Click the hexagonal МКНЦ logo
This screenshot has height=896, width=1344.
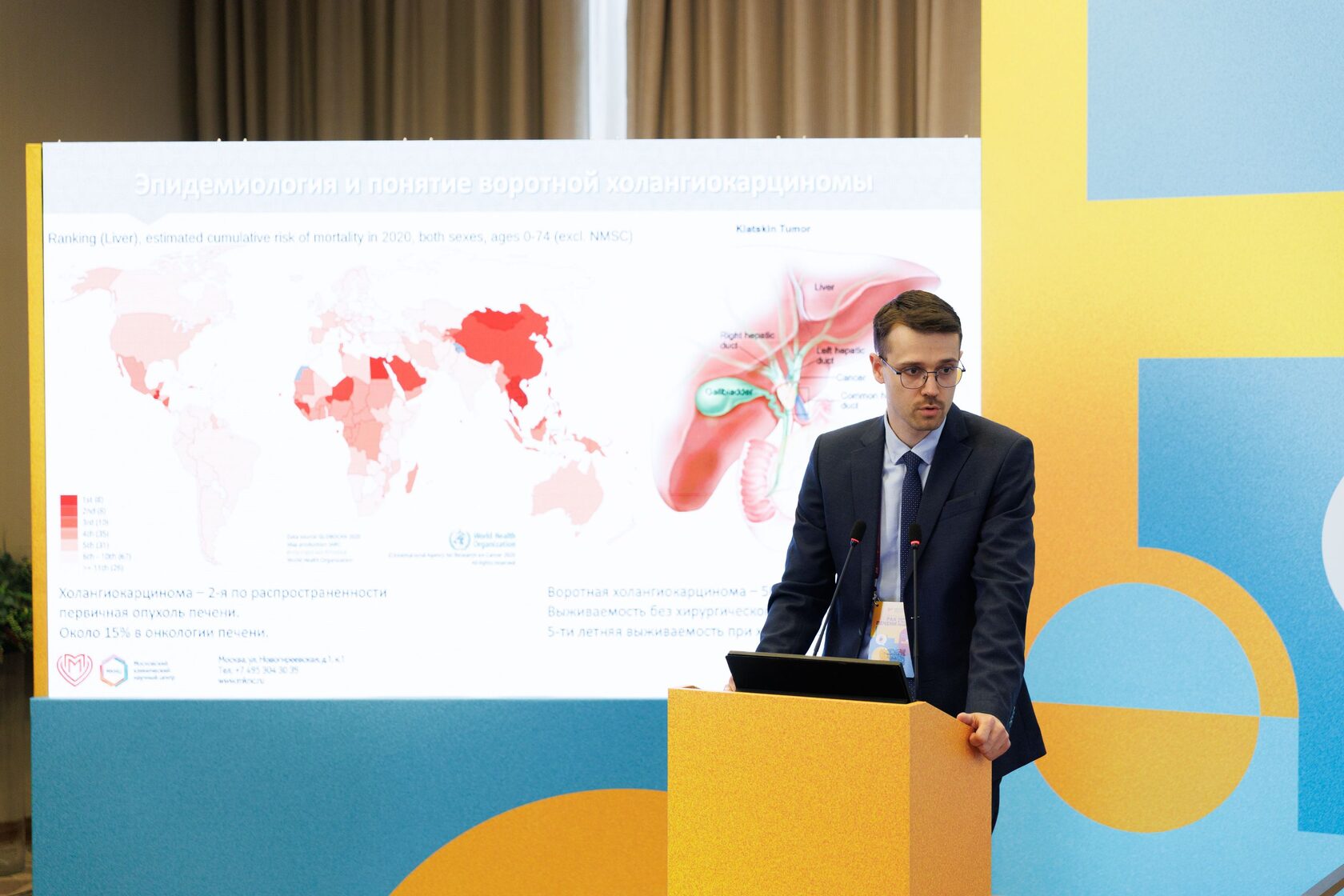114,670
